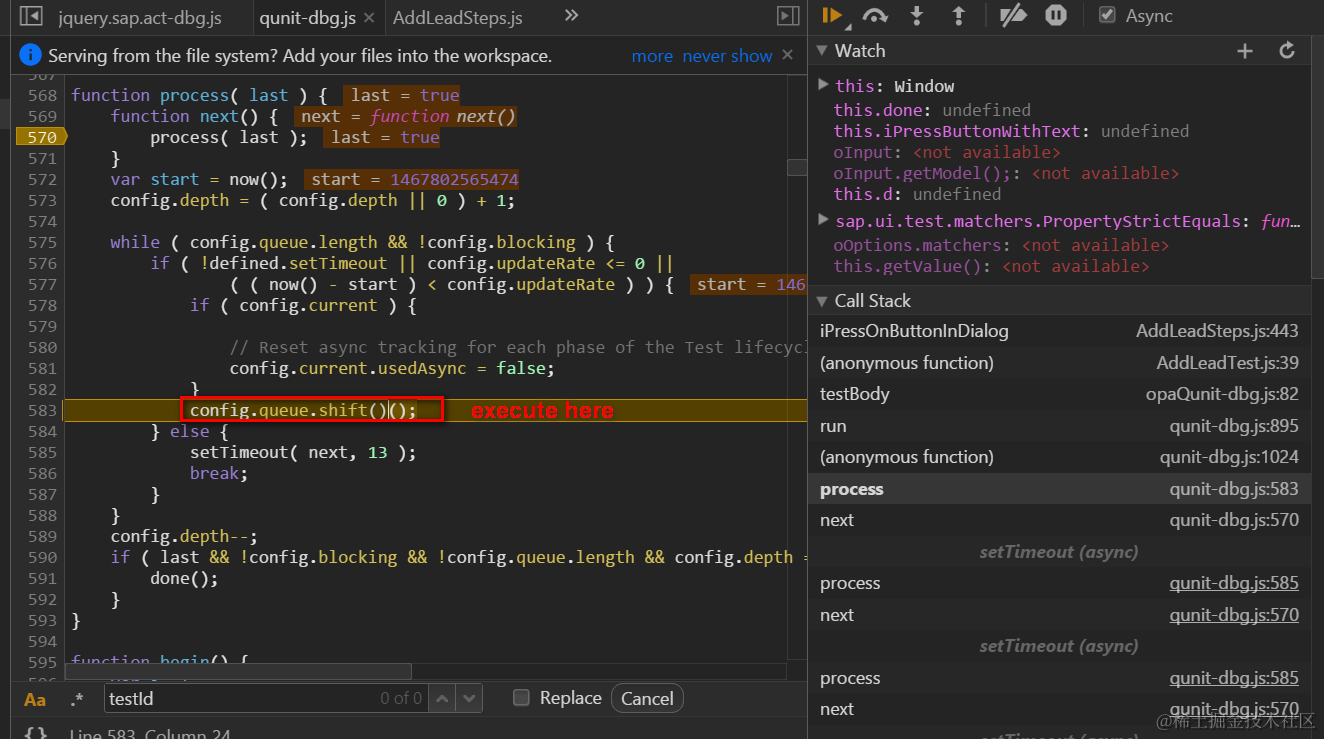Step over next function call

click(x=875, y=15)
